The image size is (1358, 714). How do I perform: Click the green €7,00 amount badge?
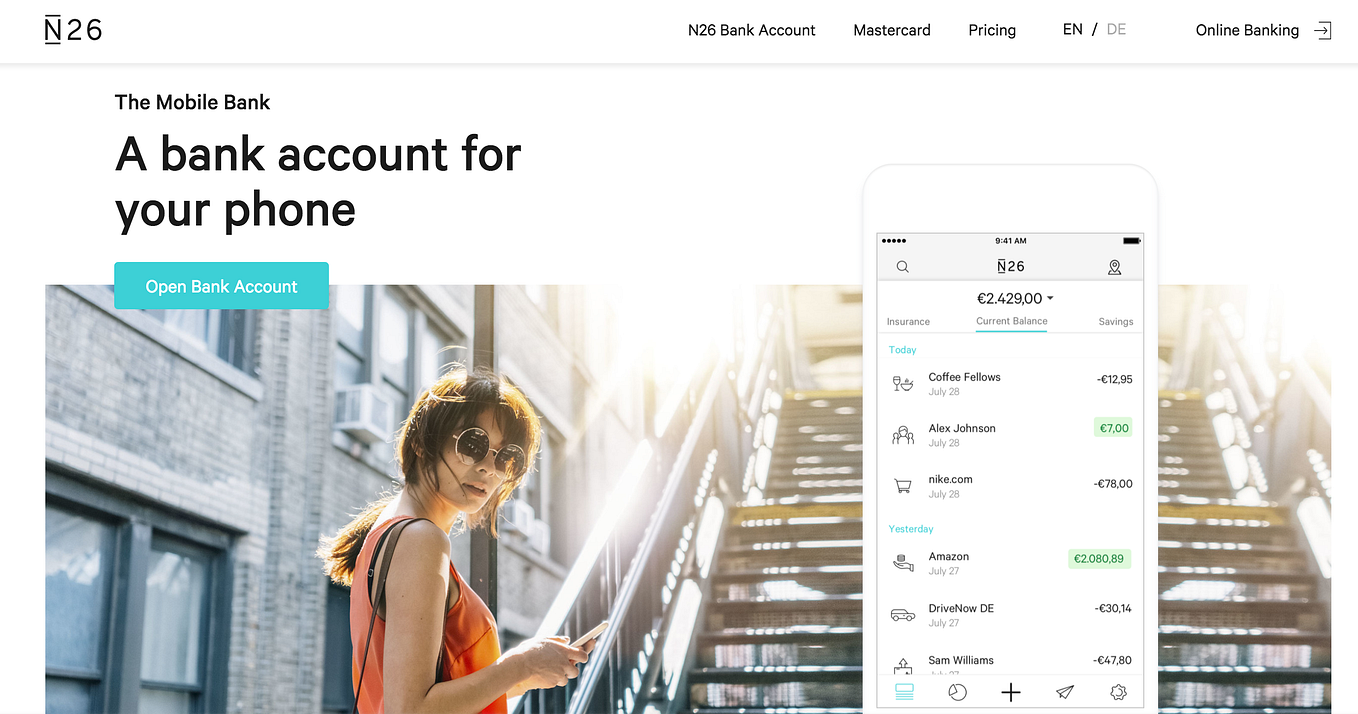tap(1114, 428)
